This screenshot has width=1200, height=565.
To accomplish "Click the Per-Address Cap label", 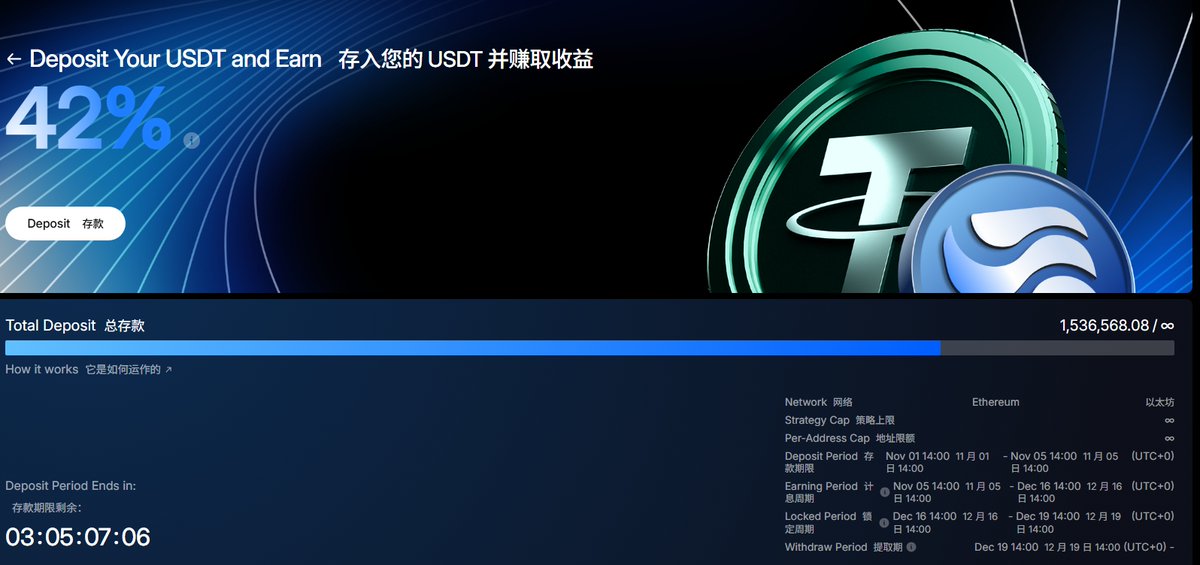I will pyautogui.click(x=849, y=438).
